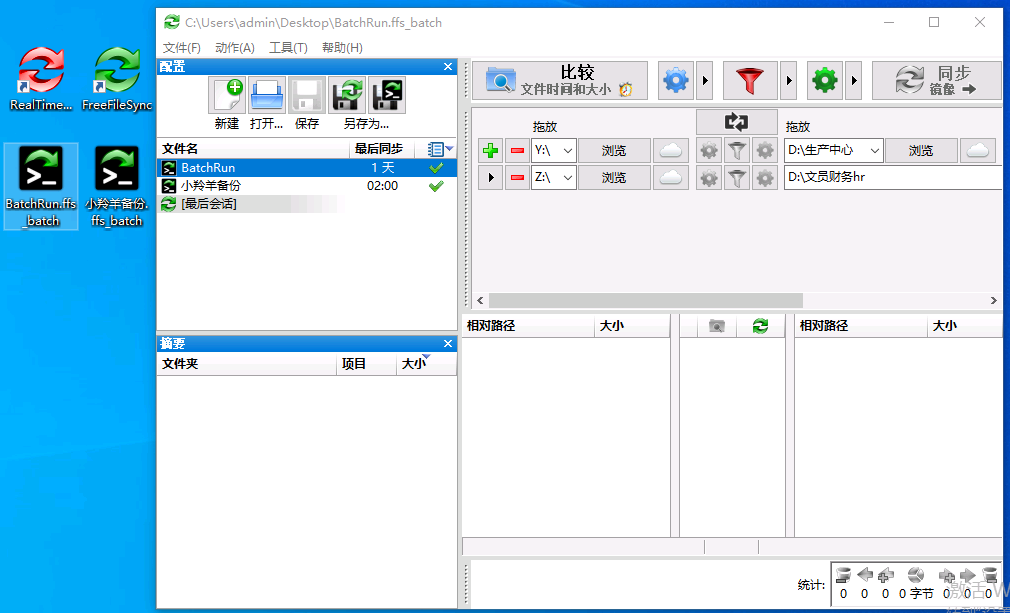Click the 比较 compare button
Screen dimensions: 1010x613
click(x=560, y=80)
